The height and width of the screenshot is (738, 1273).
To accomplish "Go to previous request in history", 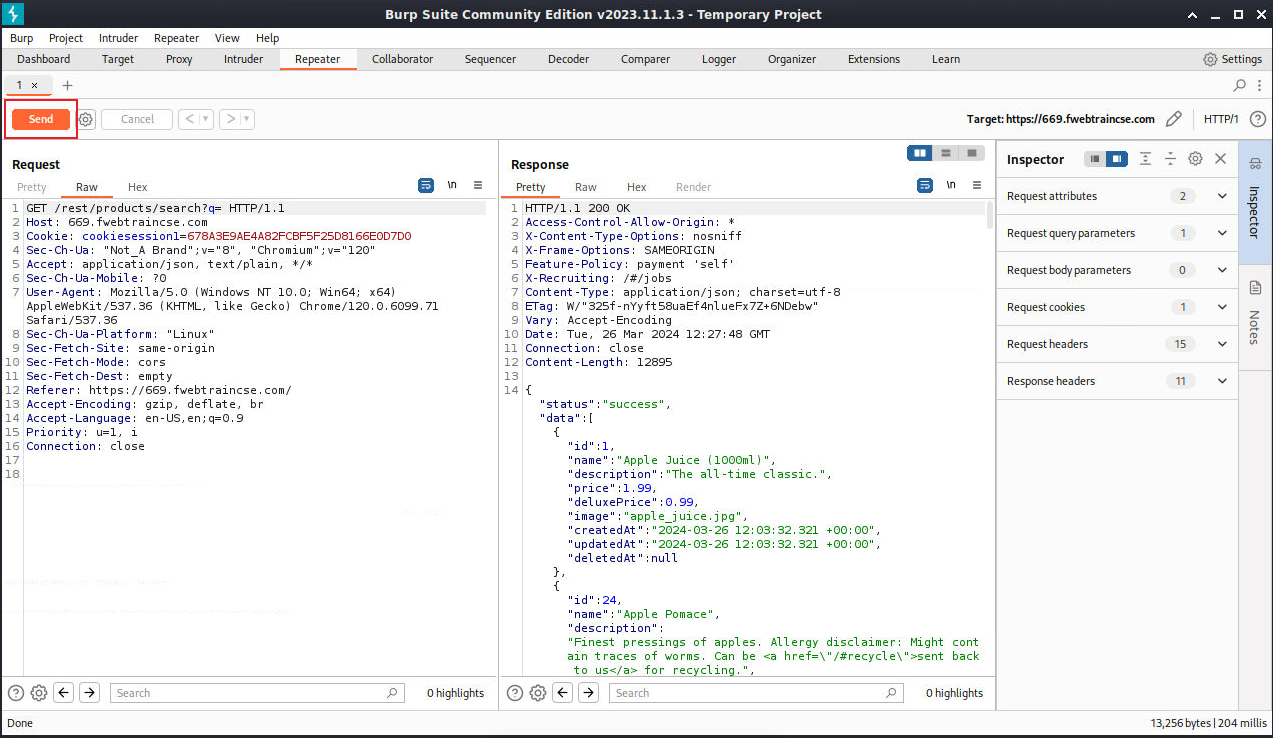I will 189,119.
